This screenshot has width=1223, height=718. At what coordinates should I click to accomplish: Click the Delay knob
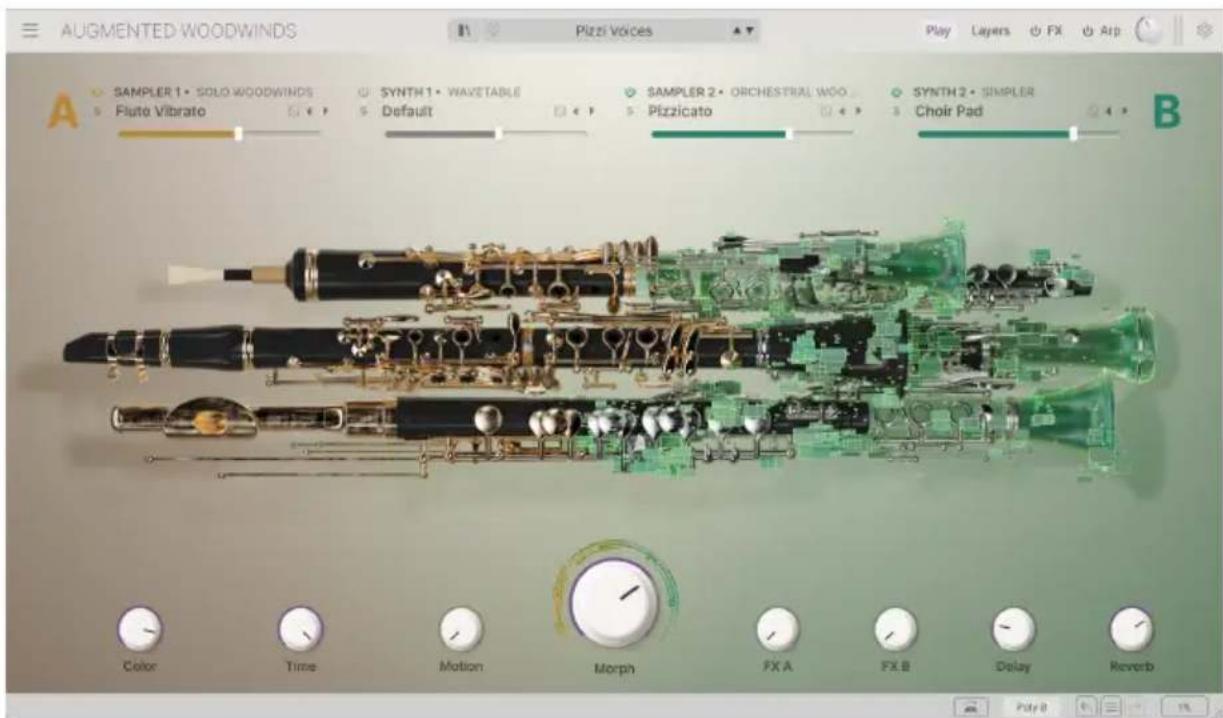(1013, 629)
